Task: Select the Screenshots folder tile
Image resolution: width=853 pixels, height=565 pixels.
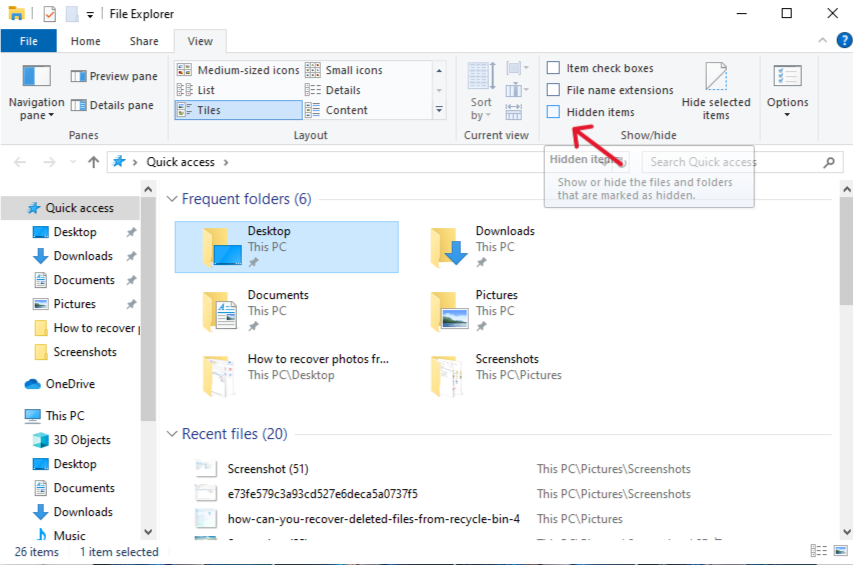Action: coord(514,375)
